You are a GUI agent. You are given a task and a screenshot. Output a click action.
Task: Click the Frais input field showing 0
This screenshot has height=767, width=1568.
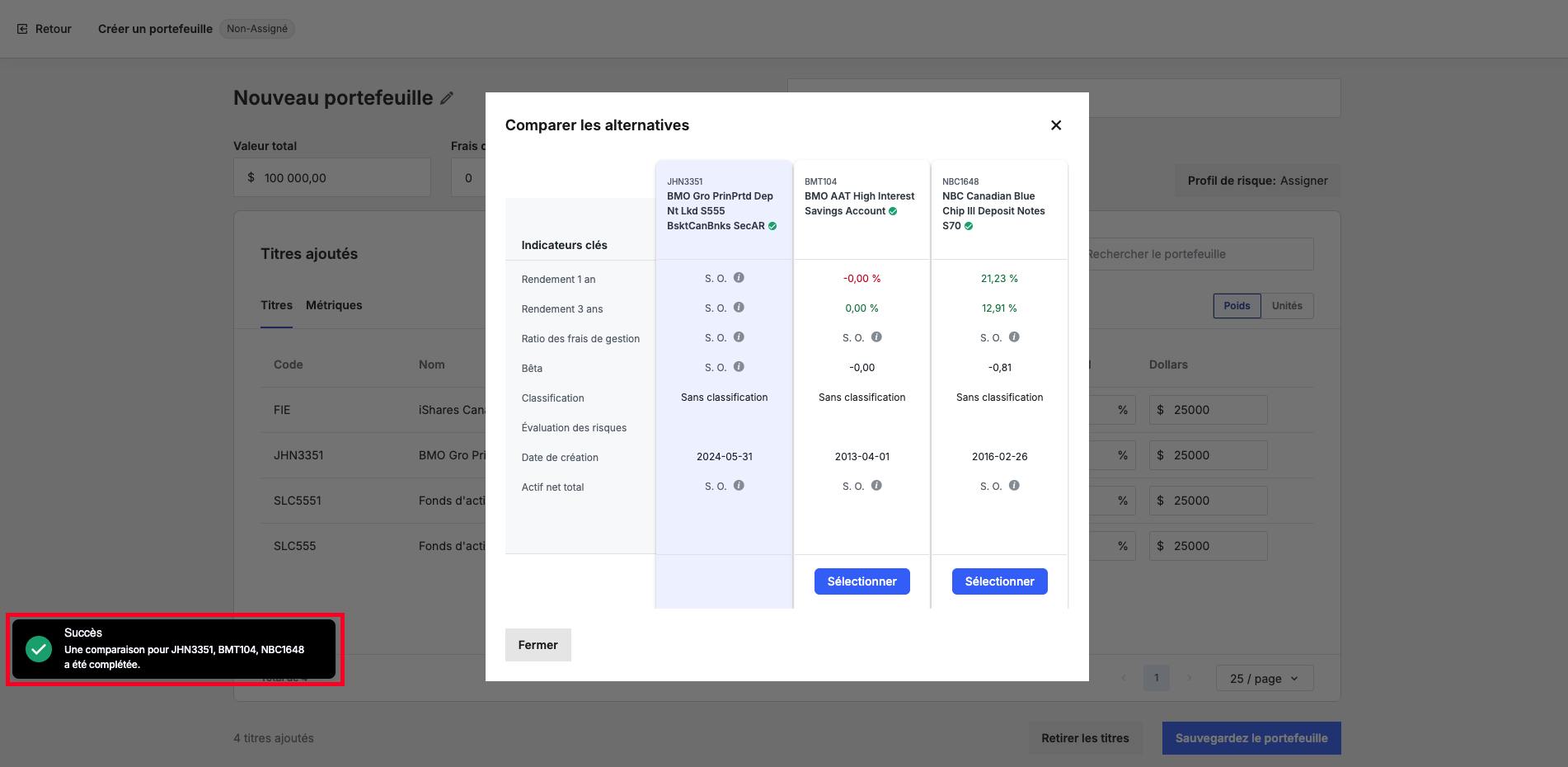pyautogui.click(x=468, y=177)
